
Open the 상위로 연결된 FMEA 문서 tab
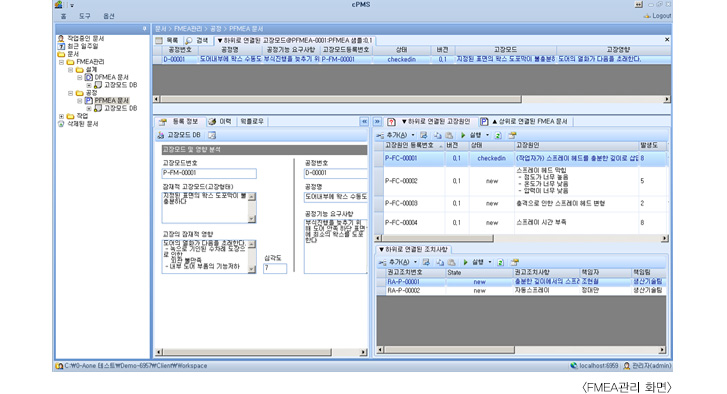point(525,121)
